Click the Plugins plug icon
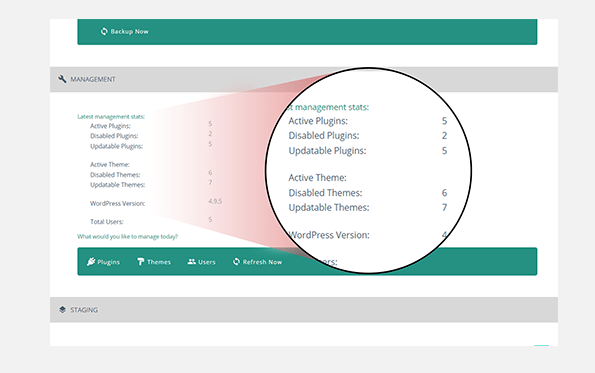 91,261
